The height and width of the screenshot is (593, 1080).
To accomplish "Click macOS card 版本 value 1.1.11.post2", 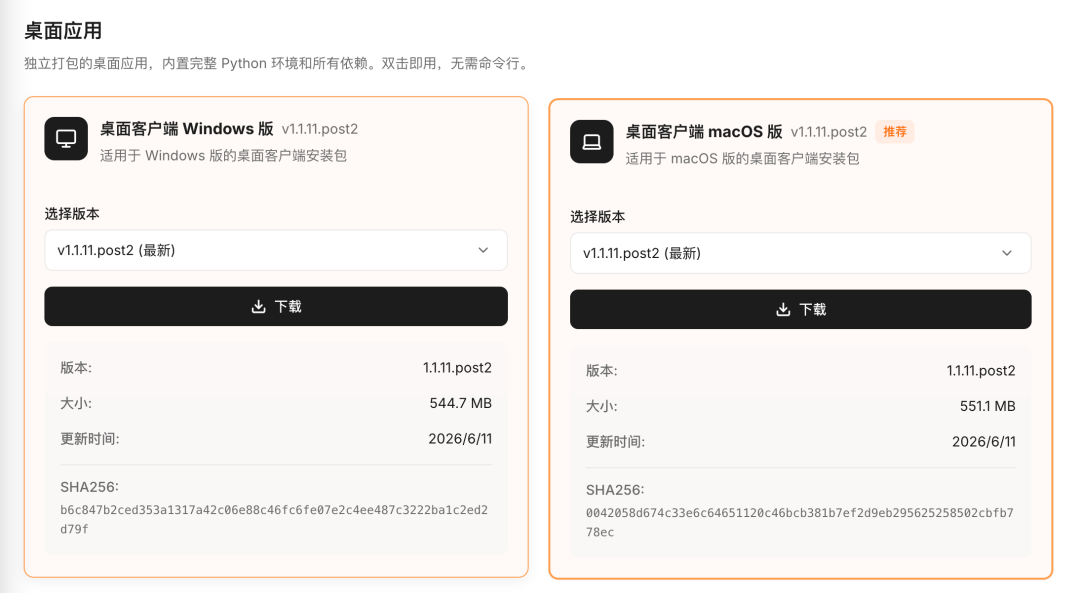I will (x=981, y=371).
